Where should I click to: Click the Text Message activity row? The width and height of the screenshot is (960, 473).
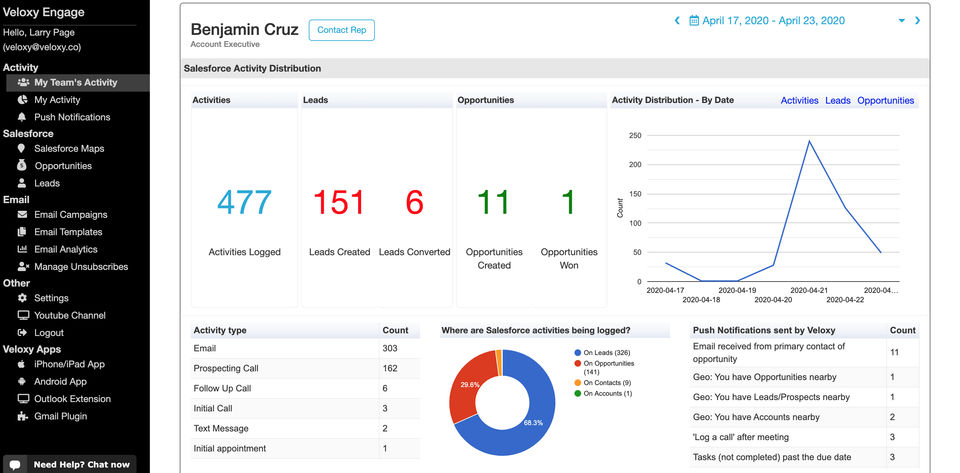(306, 428)
